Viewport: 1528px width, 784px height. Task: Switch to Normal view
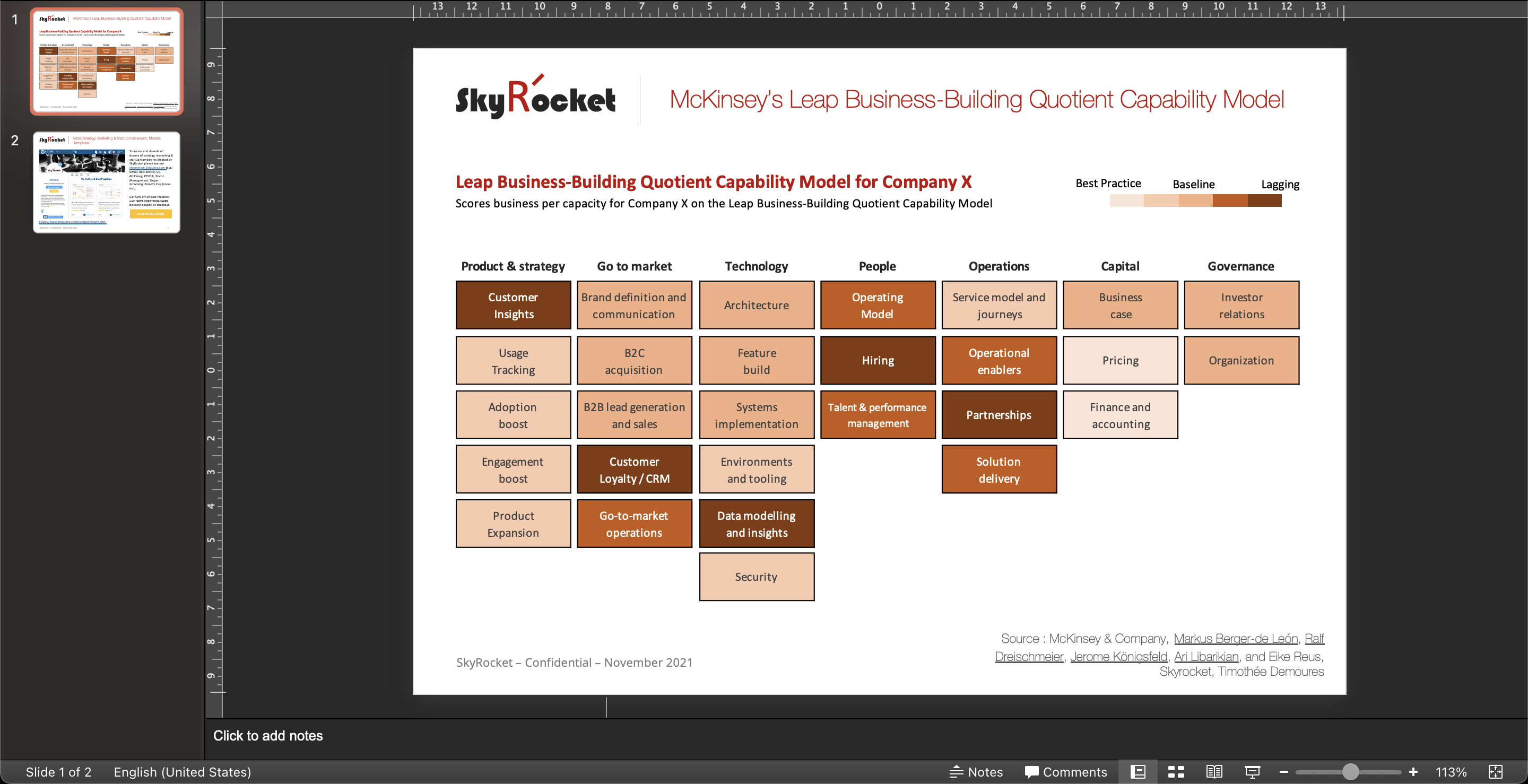coord(1138,772)
